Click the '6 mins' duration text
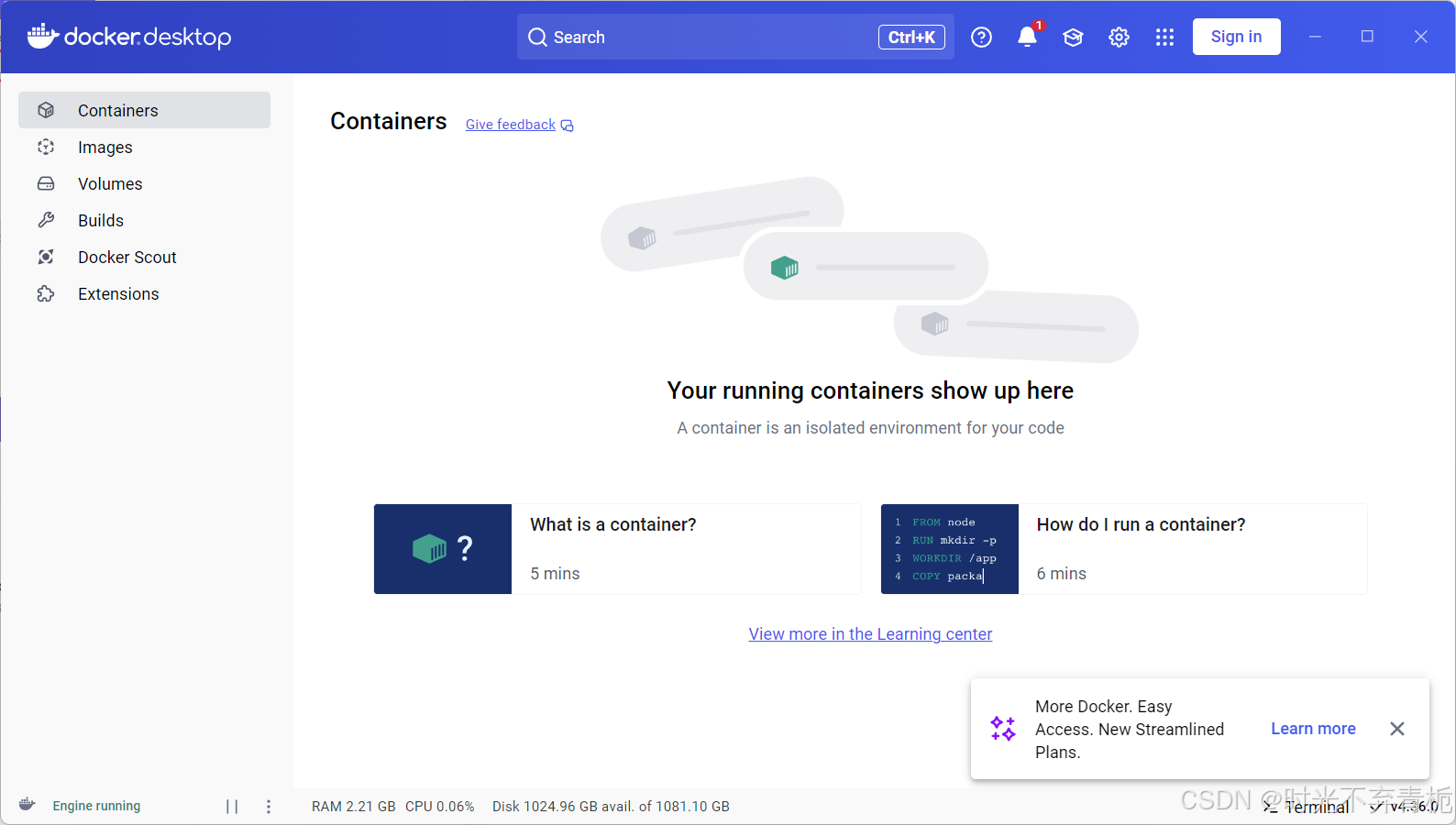Screen dimensions: 1456x825 pos(1062,574)
